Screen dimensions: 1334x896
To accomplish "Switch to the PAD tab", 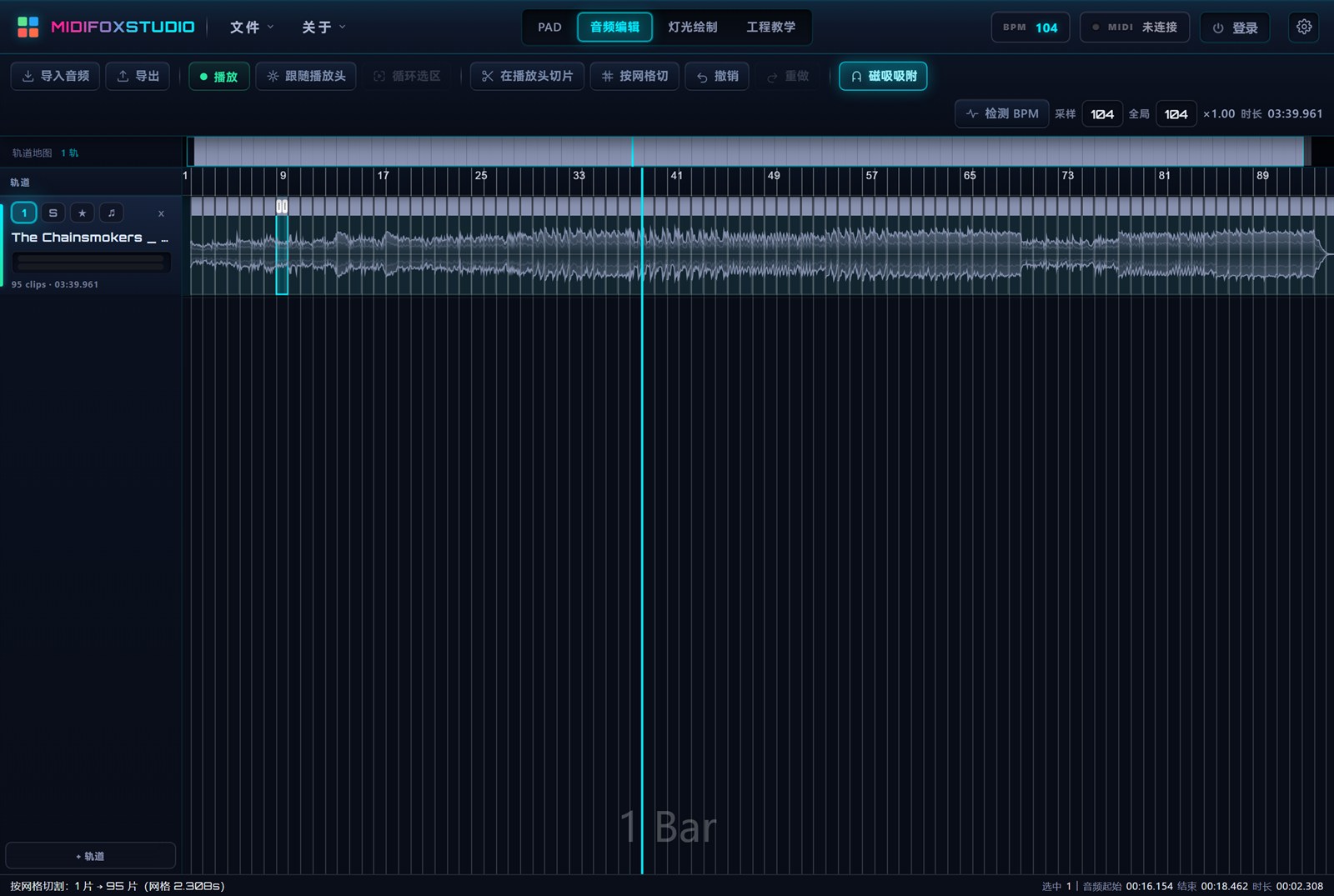I will coord(549,27).
